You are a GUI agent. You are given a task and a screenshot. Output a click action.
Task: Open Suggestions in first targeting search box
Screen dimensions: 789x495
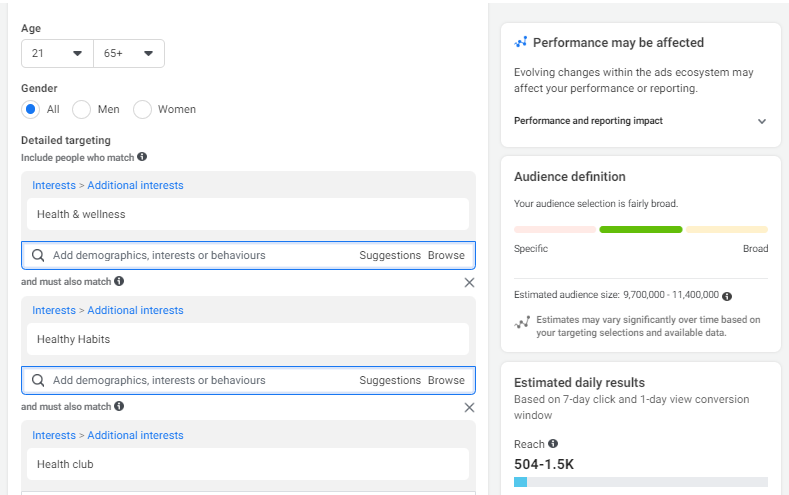390,256
